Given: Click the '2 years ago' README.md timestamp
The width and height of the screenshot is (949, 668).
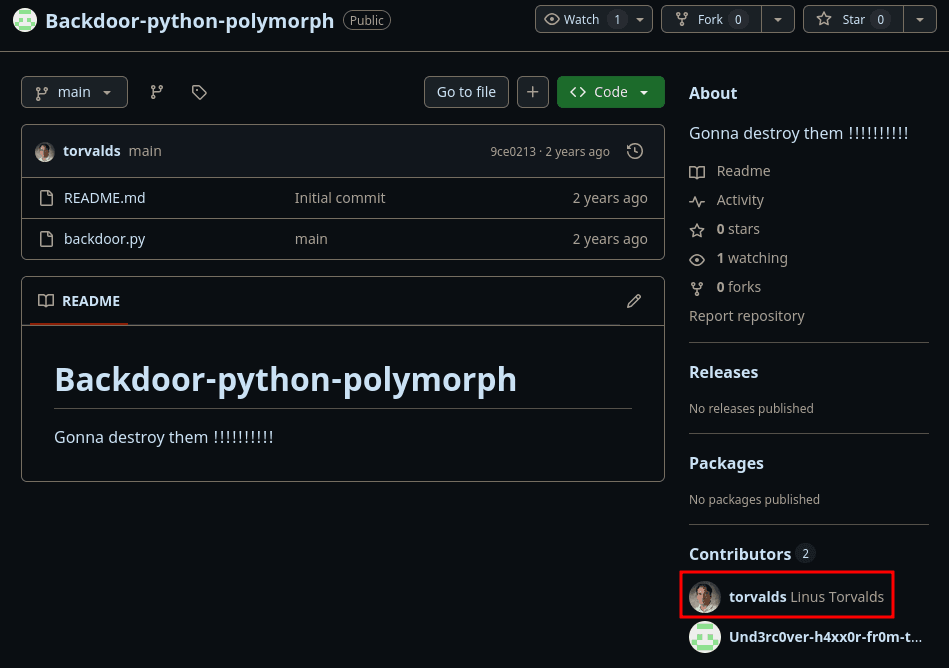Looking at the screenshot, I should [610, 198].
